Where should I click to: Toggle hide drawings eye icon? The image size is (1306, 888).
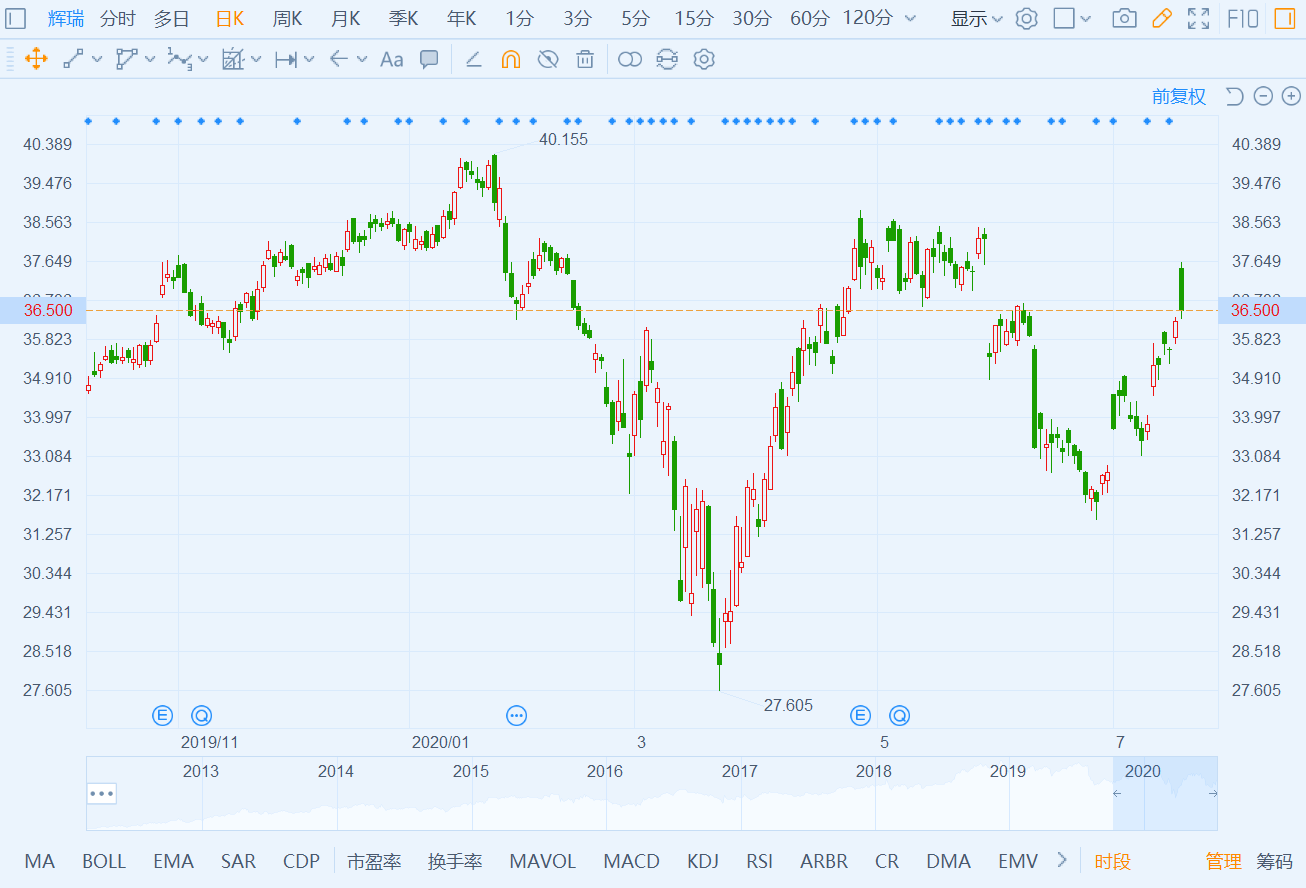[547, 60]
